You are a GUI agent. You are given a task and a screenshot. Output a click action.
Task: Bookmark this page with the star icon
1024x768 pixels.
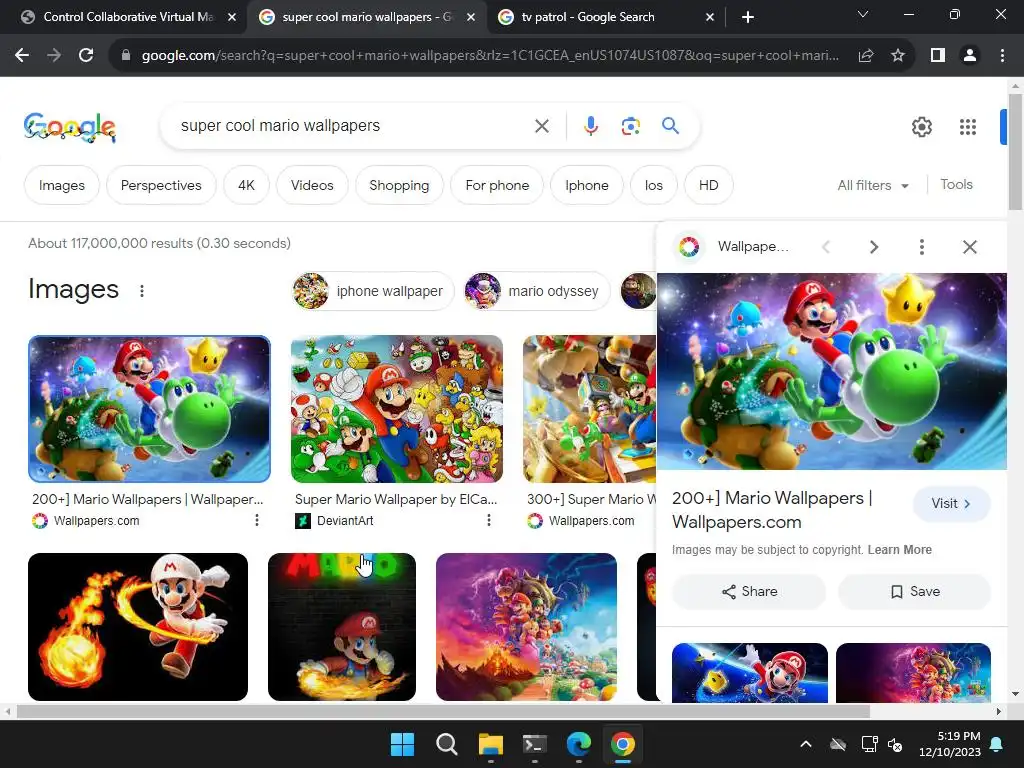(898, 56)
